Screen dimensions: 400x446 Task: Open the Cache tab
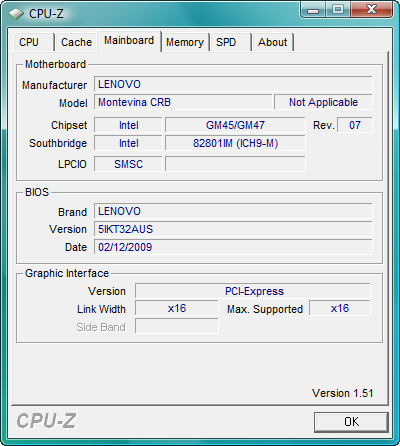click(76, 42)
